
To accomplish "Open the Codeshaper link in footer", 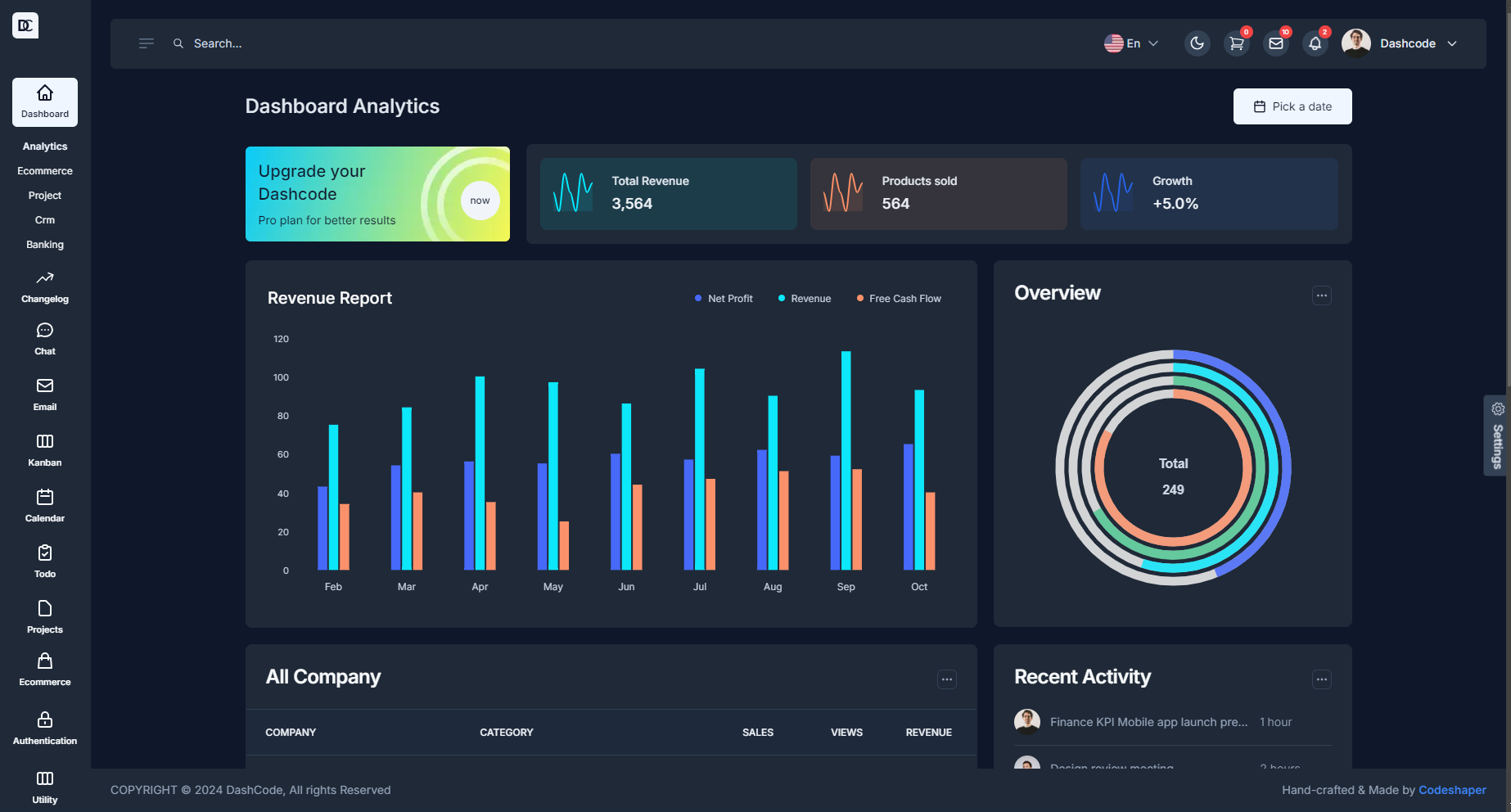I will (1452, 790).
